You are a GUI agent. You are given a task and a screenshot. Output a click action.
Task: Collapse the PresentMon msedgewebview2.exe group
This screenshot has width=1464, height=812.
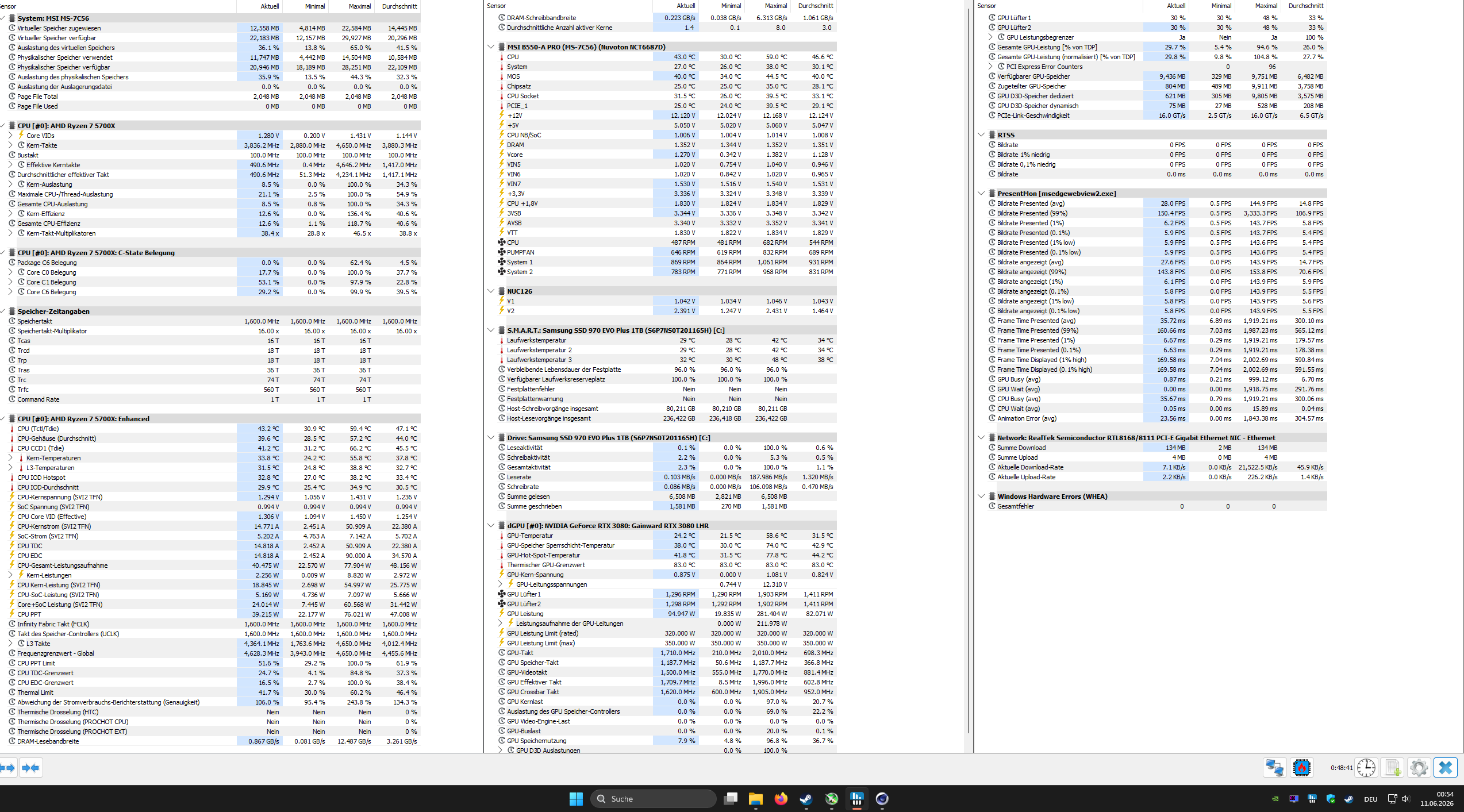(x=981, y=194)
